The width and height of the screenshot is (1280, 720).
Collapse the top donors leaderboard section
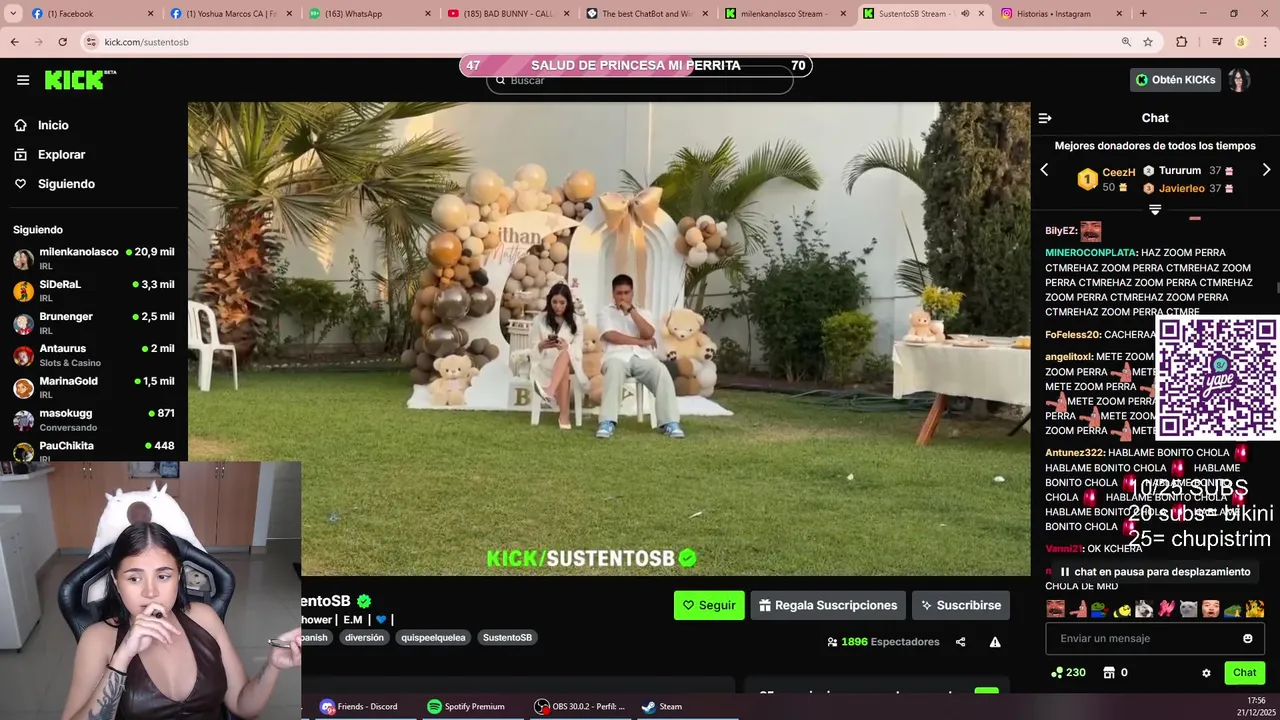tap(1155, 210)
